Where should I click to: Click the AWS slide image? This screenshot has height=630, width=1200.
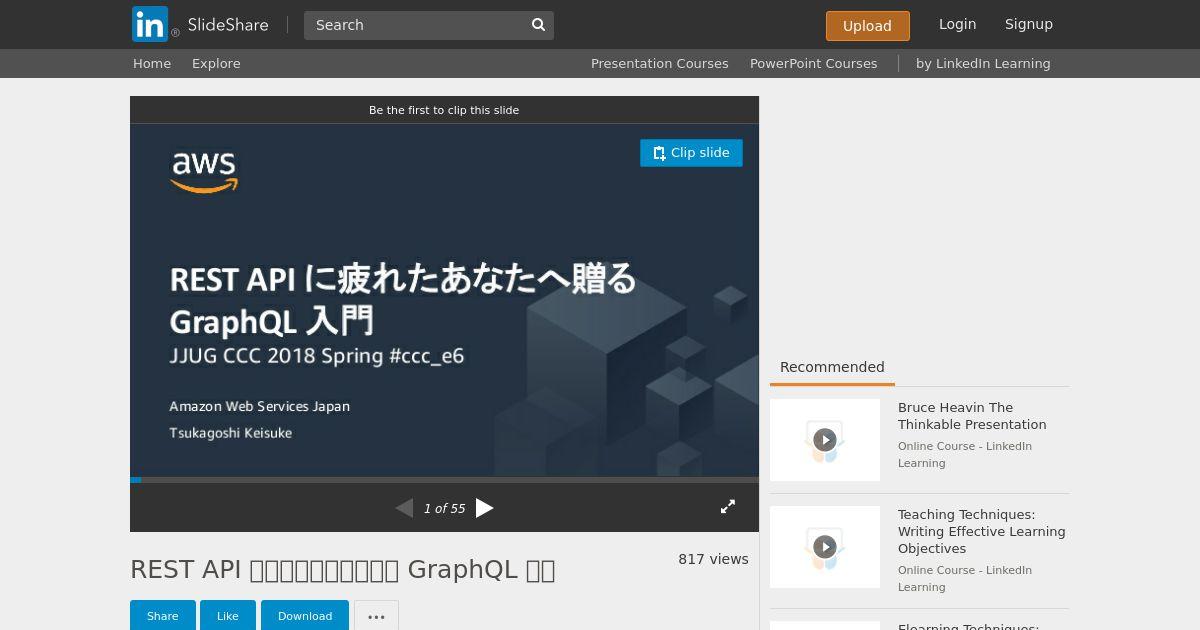[444, 300]
